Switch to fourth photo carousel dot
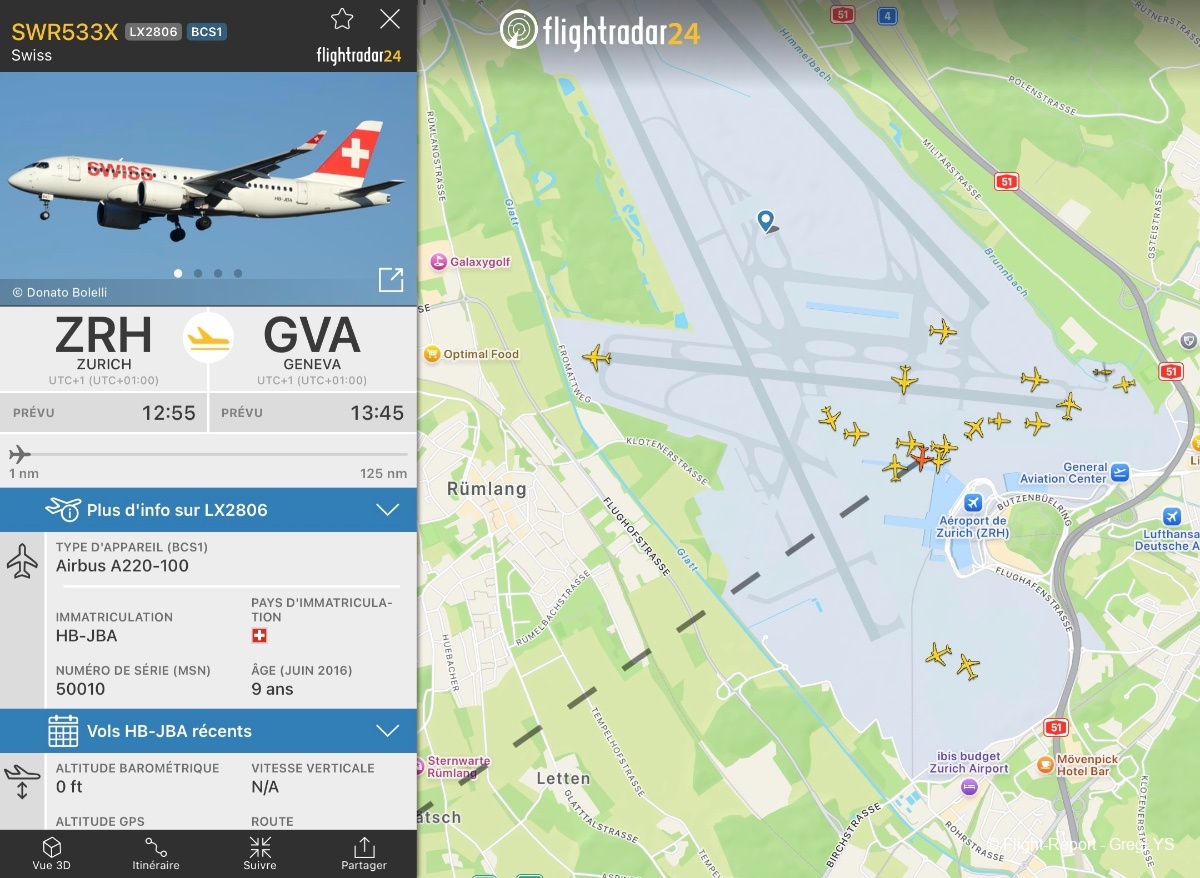This screenshot has width=1200, height=878. coord(238,273)
